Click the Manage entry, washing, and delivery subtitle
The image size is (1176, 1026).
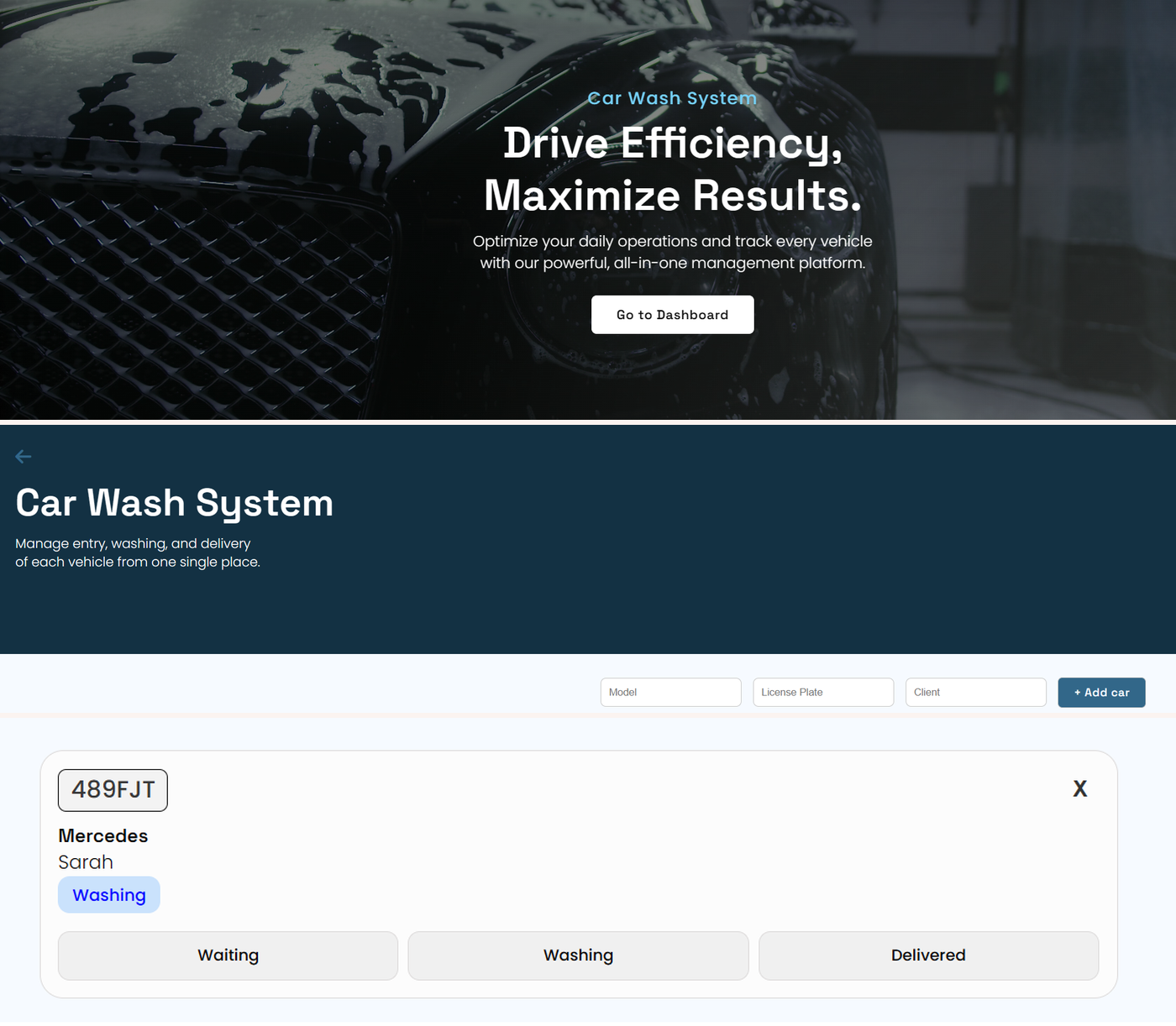pos(138,552)
